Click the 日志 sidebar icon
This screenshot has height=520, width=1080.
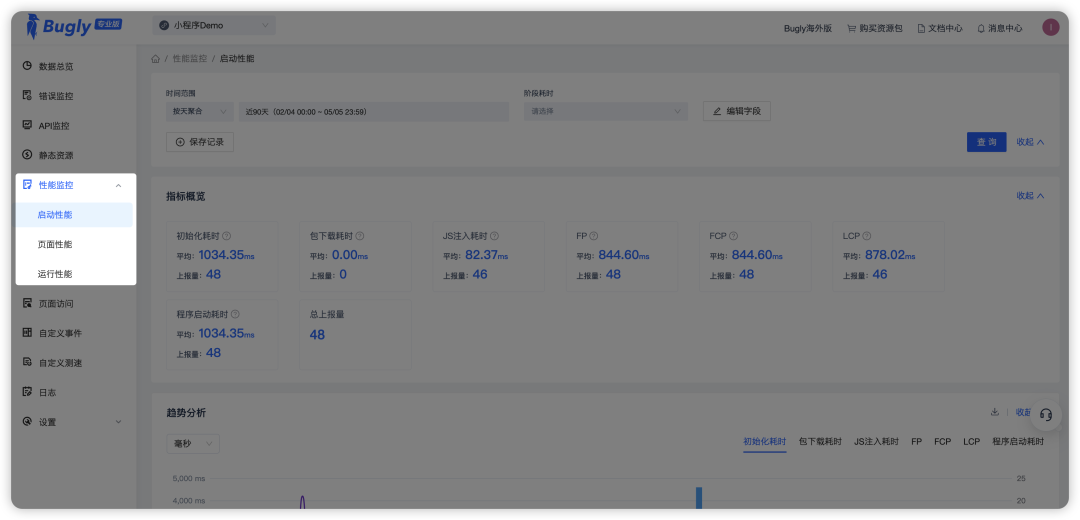(x=28, y=392)
